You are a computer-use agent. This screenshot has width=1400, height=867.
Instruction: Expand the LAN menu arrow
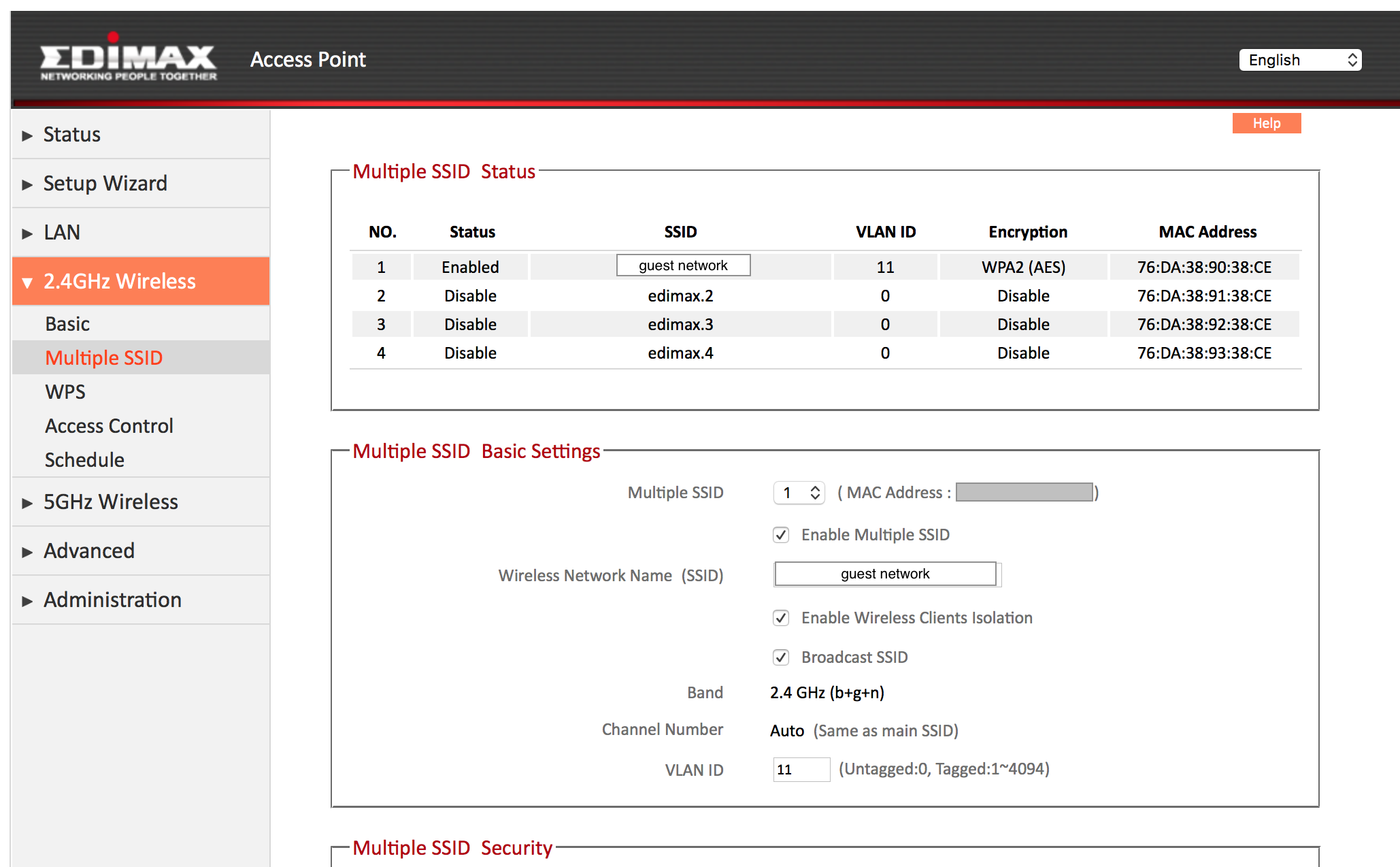coord(27,233)
